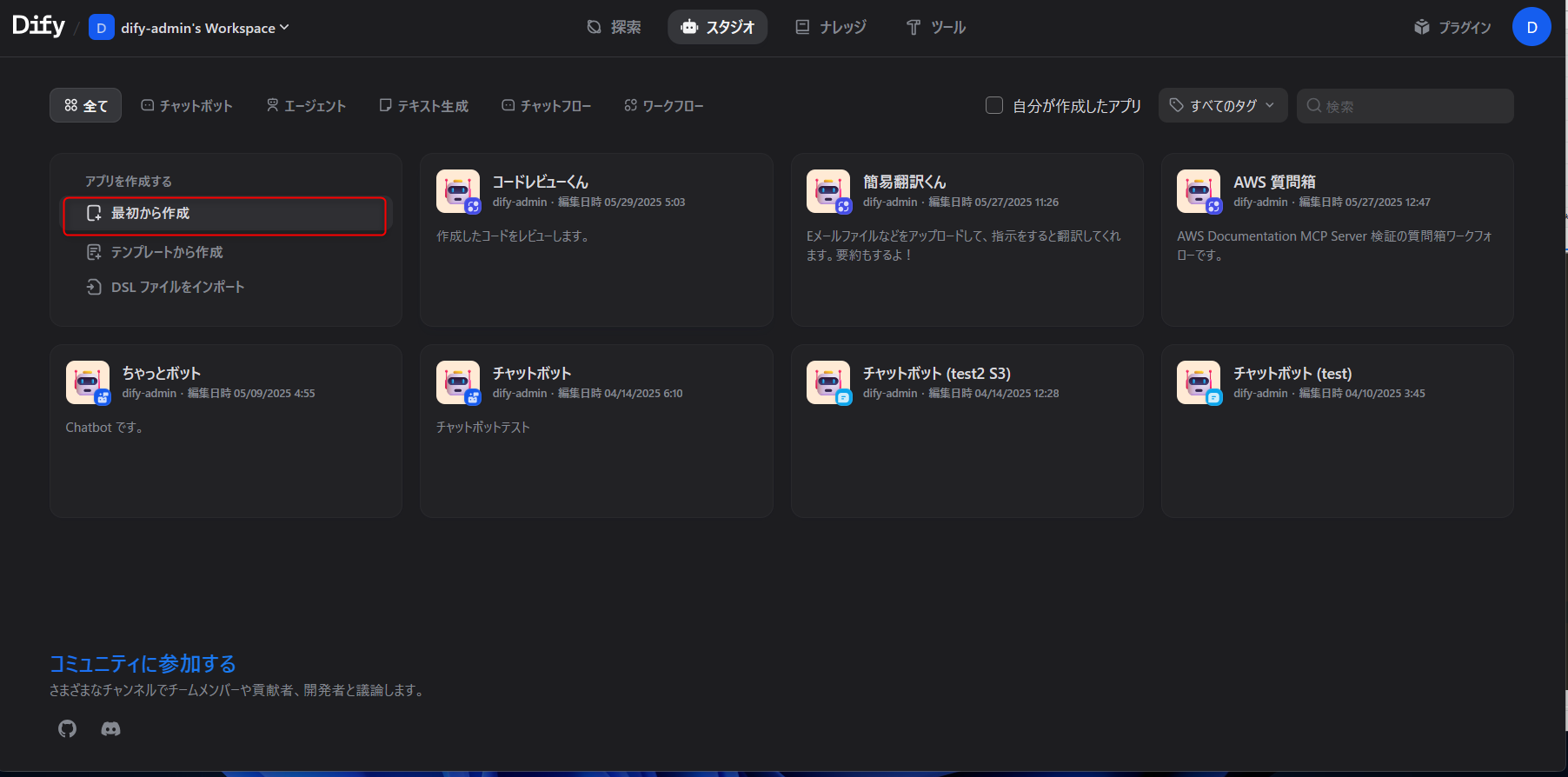Viewport: 1568px width, 777px height.
Task: Filter apps by ワークフロー tab
Action: (664, 105)
